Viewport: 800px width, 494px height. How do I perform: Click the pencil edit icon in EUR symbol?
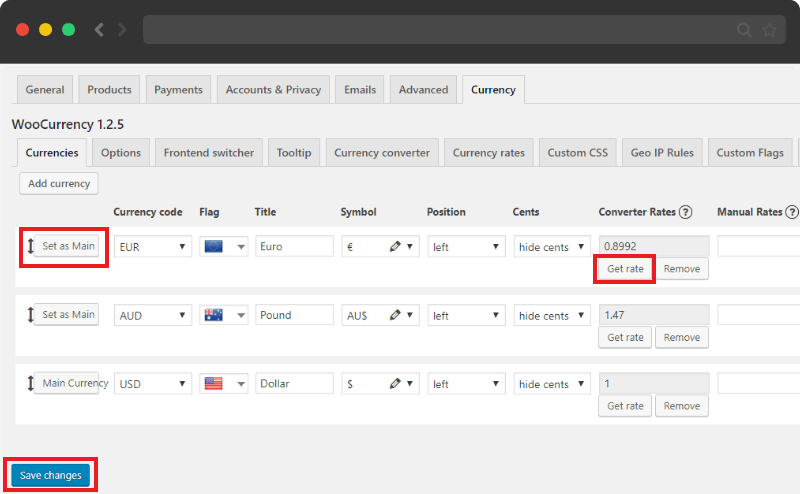(395, 246)
